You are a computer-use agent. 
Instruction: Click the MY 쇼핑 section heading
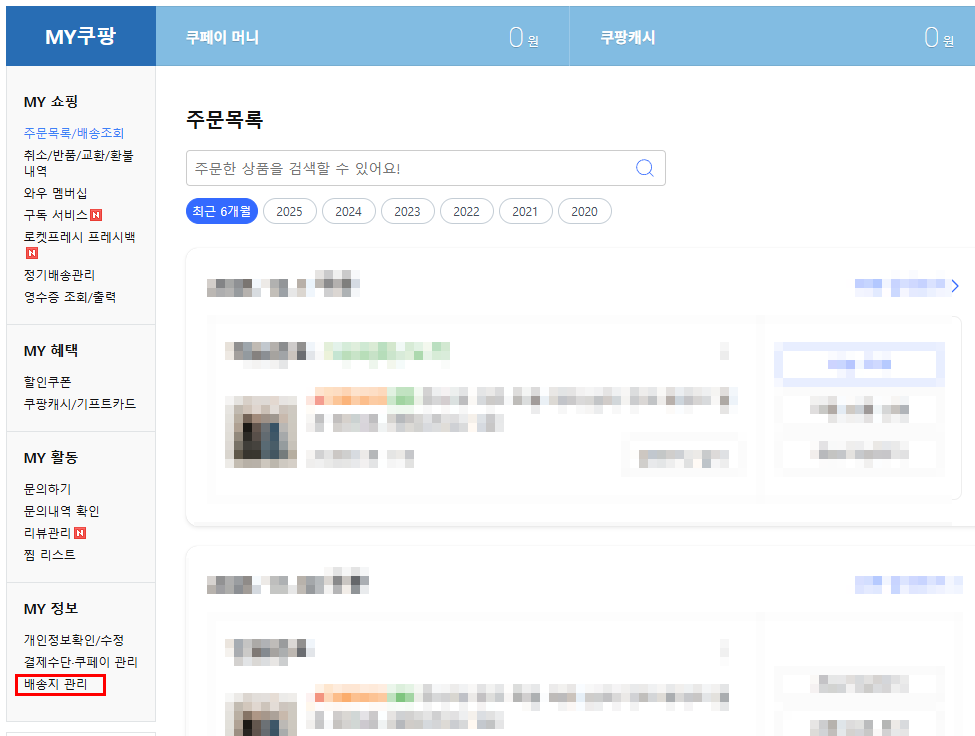51,102
